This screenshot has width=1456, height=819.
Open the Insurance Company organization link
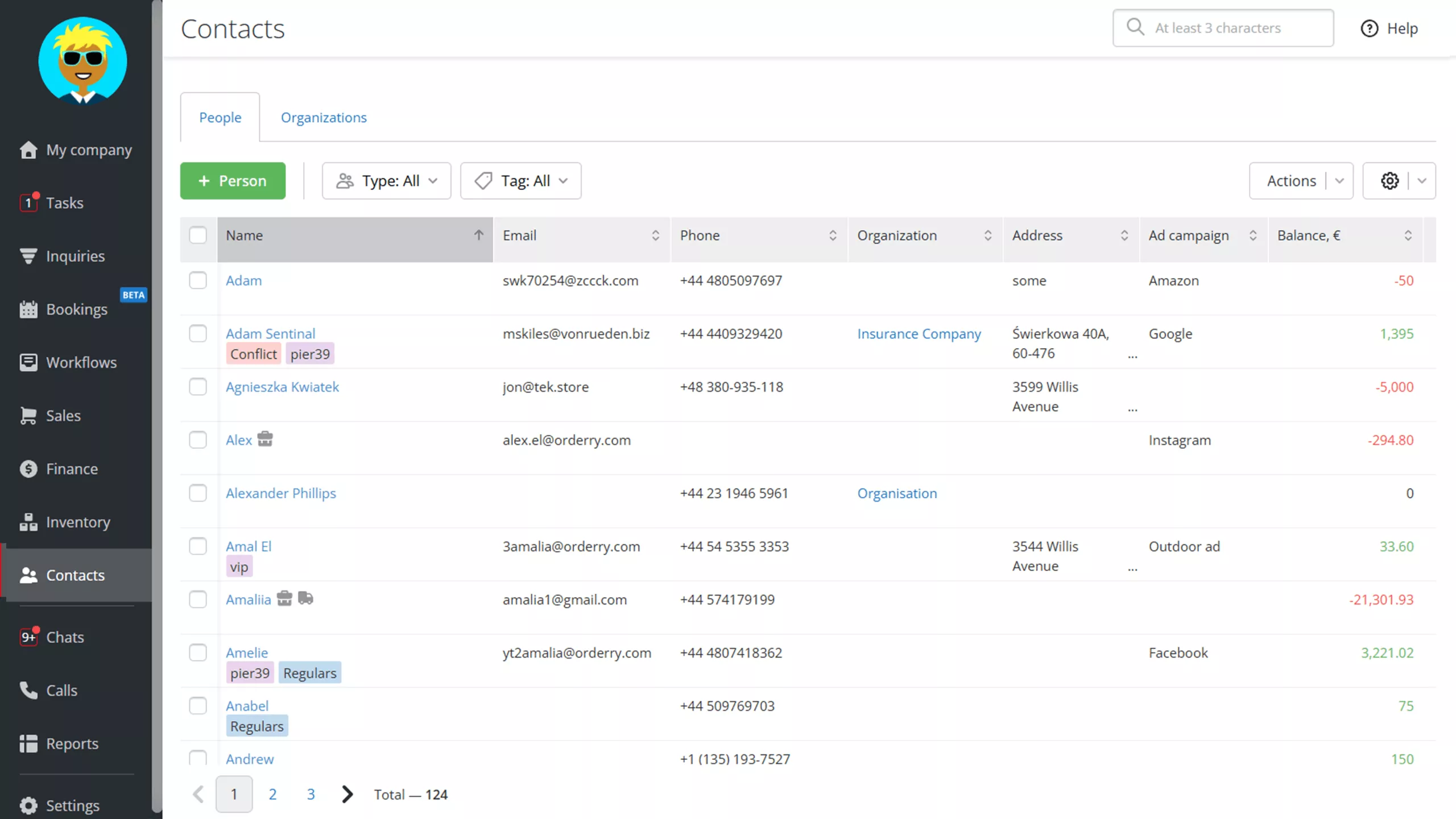[x=919, y=334]
